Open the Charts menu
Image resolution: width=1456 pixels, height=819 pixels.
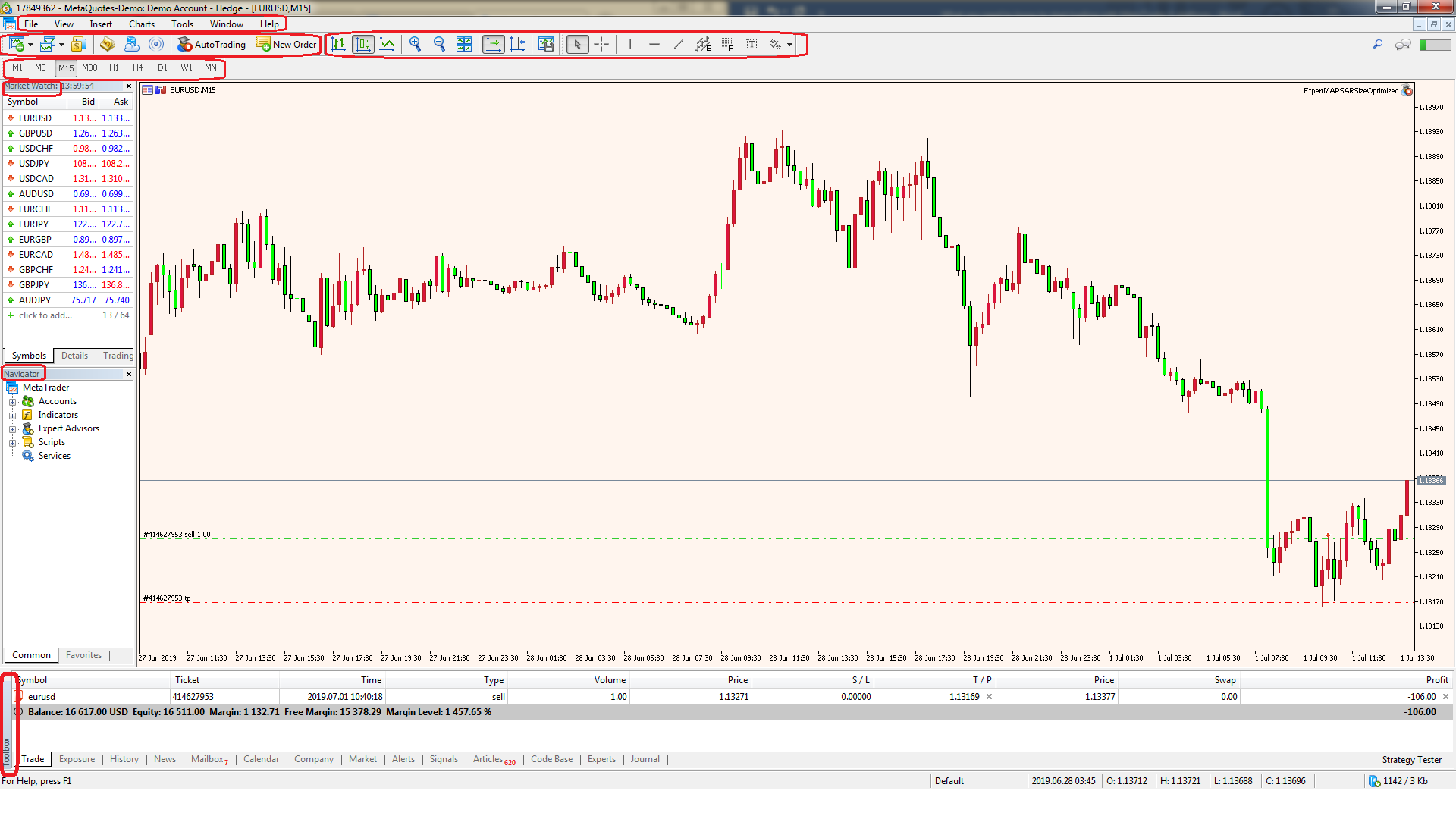(x=142, y=24)
